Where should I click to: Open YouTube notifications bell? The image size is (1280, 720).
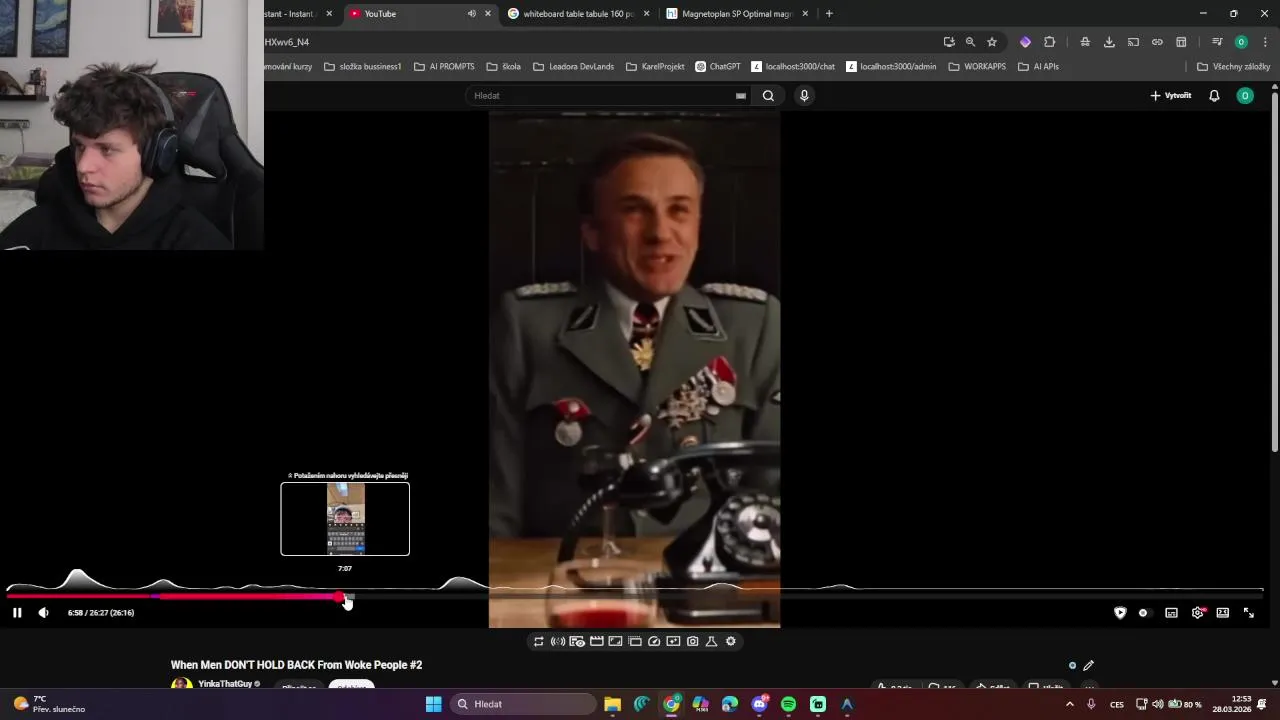(x=1214, y=96)
